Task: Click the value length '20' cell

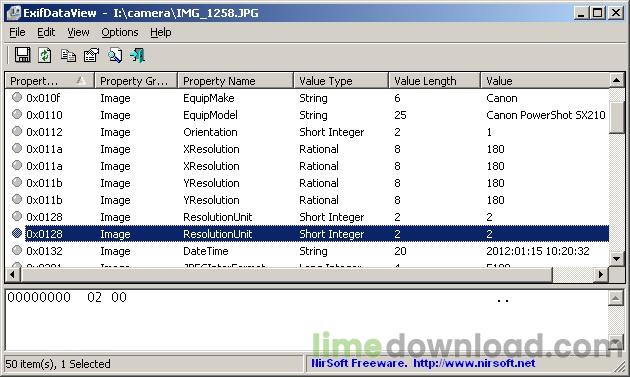Action: [x=400, y=251]
